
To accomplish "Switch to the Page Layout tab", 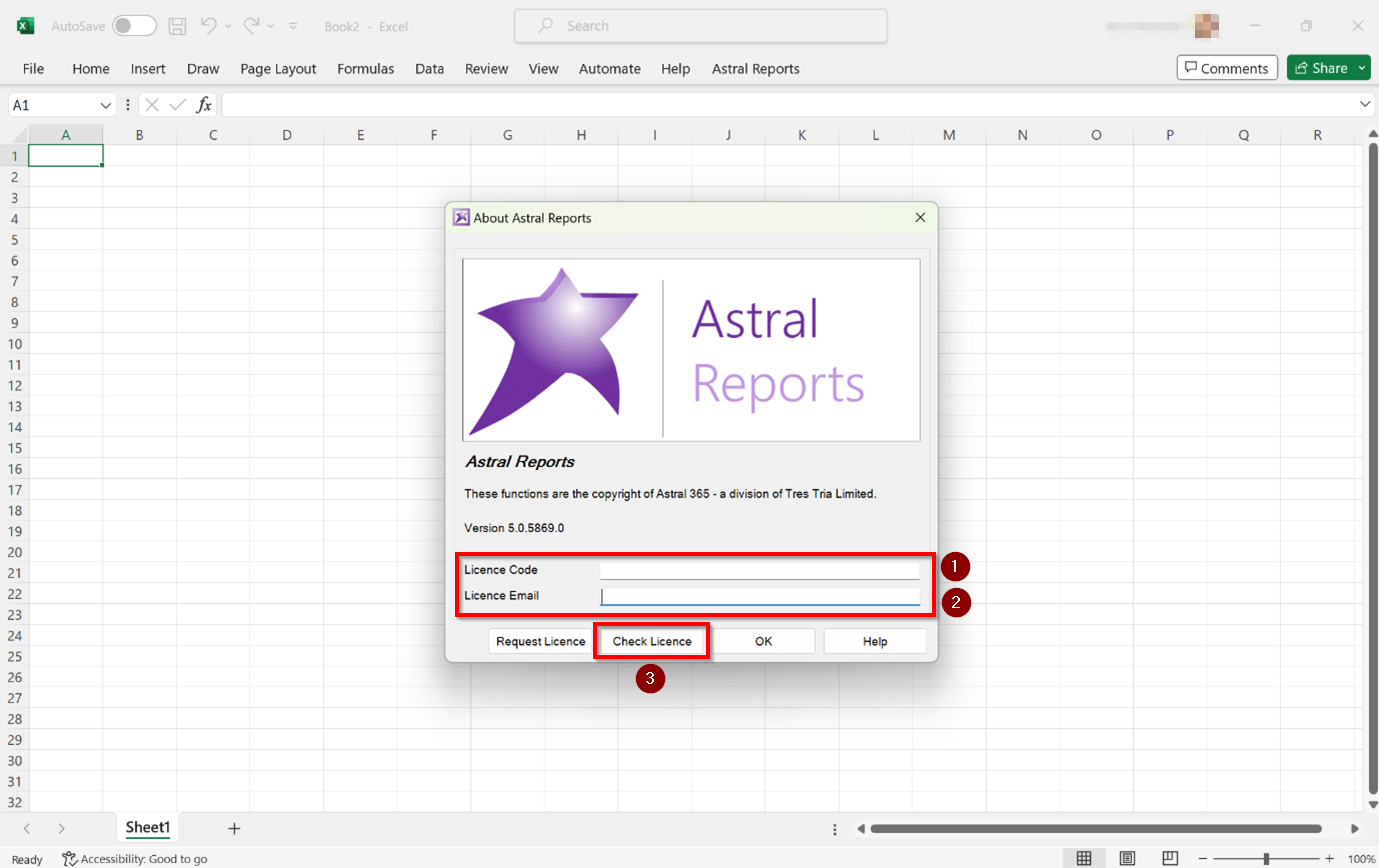I will [x=278, y=69].
